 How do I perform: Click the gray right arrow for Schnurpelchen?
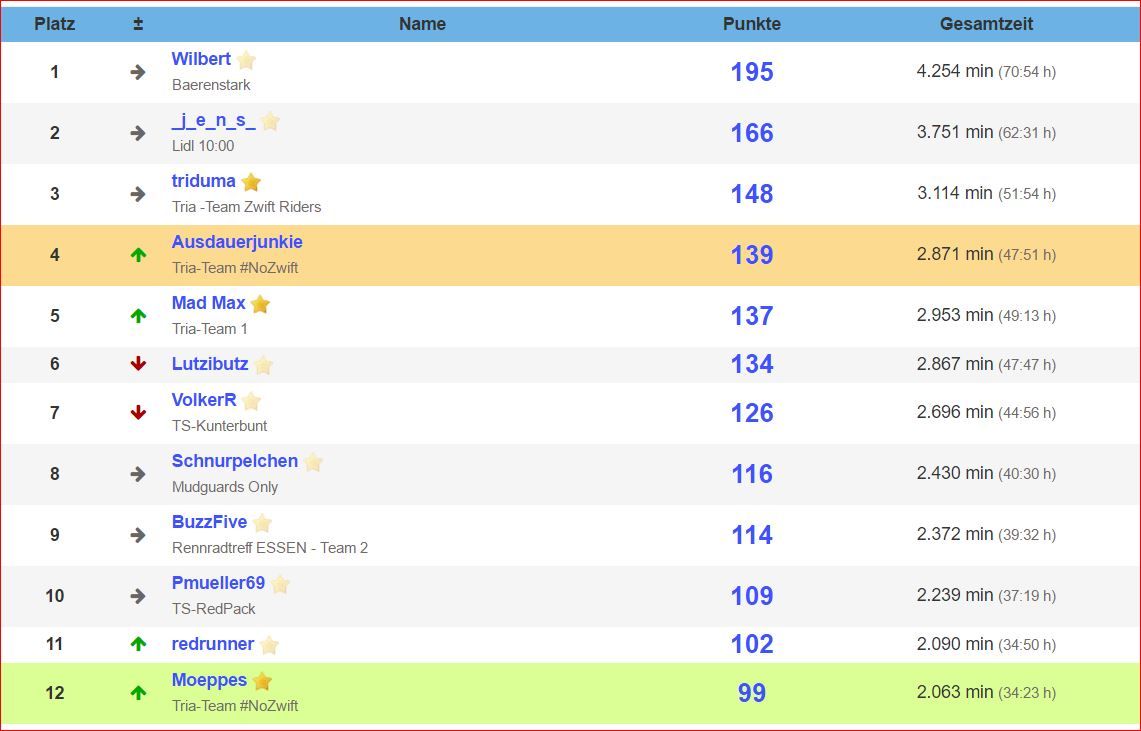138,473
